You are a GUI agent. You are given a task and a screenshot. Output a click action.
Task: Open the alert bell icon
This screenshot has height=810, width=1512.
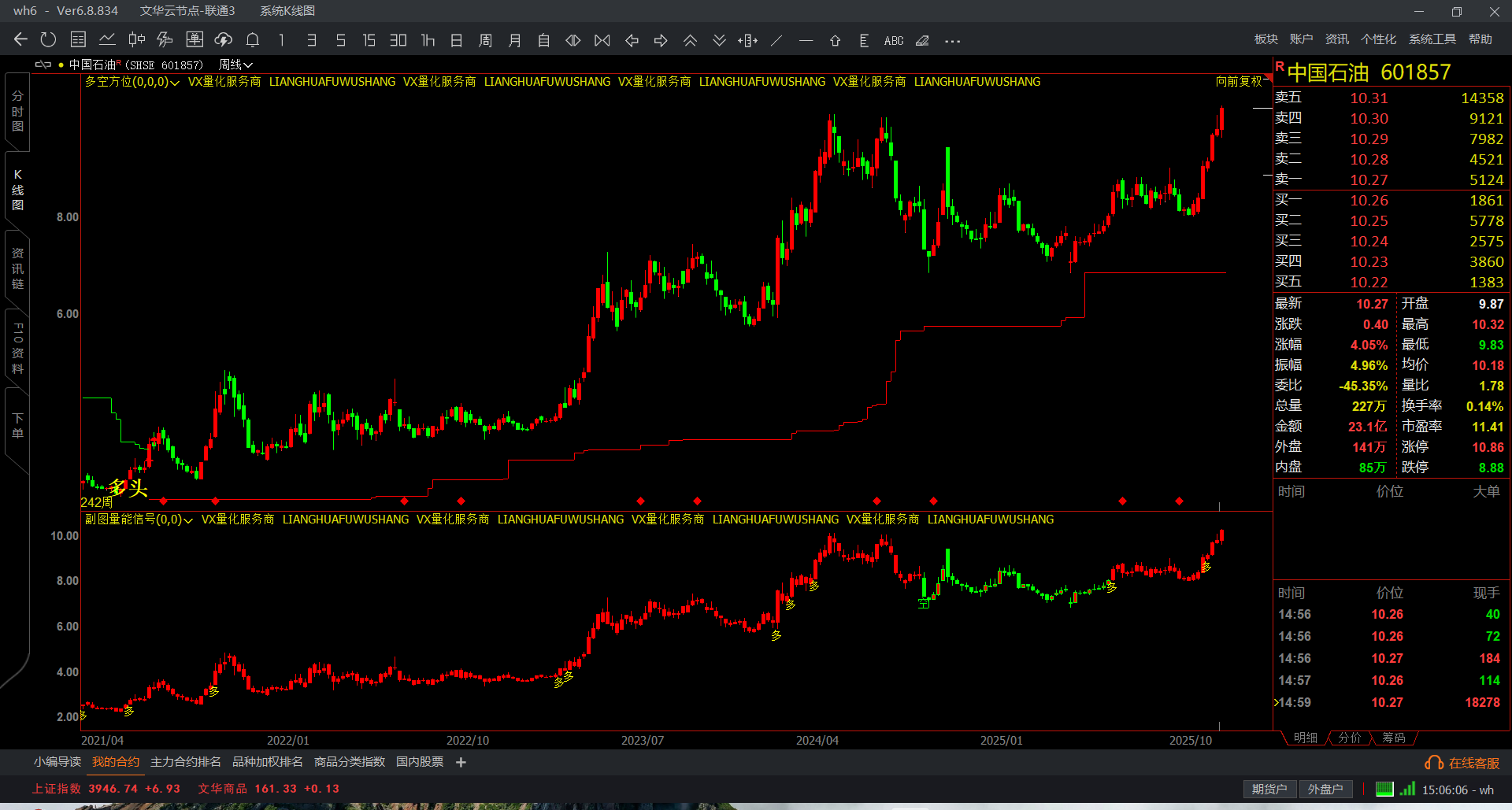[x=253, y=39]
